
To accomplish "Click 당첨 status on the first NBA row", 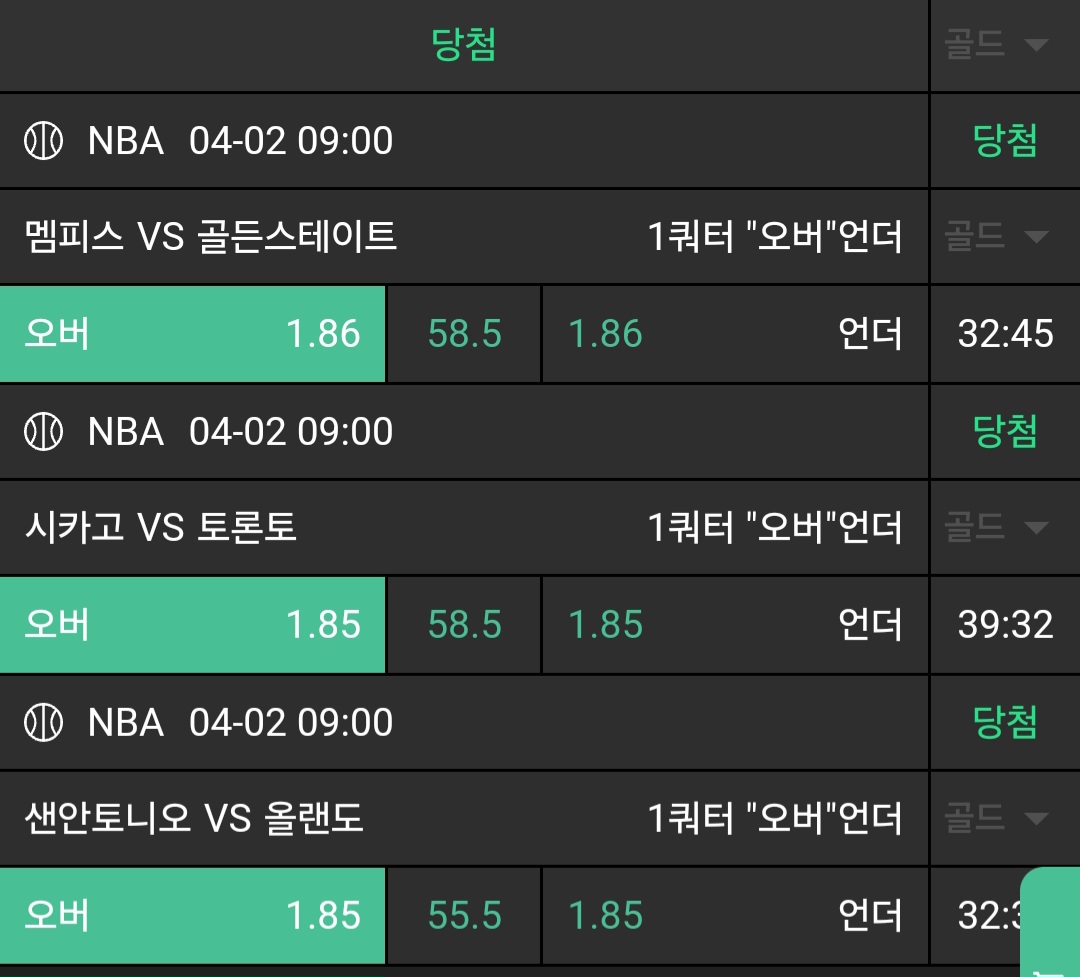I will [x=1005, y=141].
